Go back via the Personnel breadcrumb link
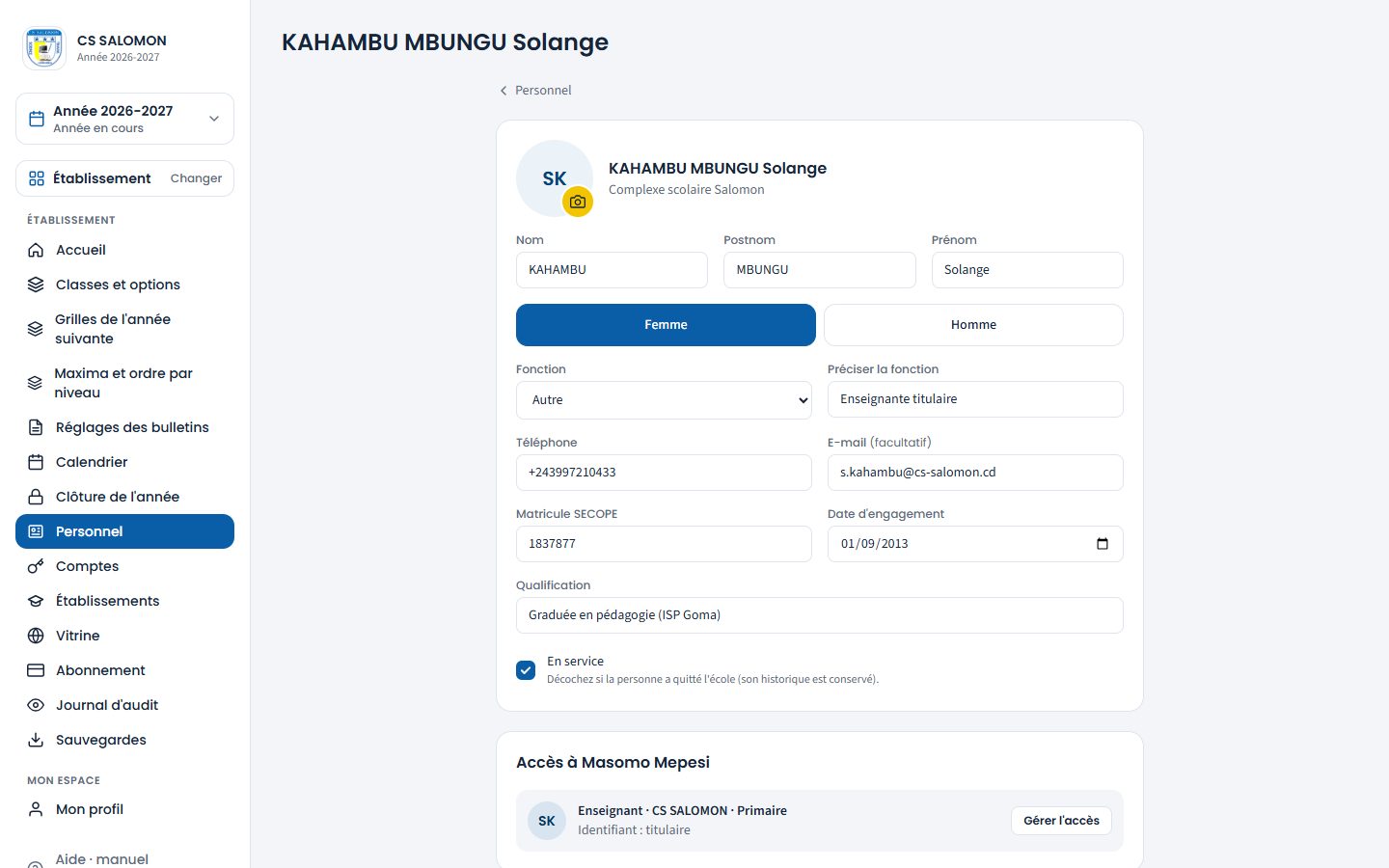This screenshot has height=868, width=1389. point(535,90)
